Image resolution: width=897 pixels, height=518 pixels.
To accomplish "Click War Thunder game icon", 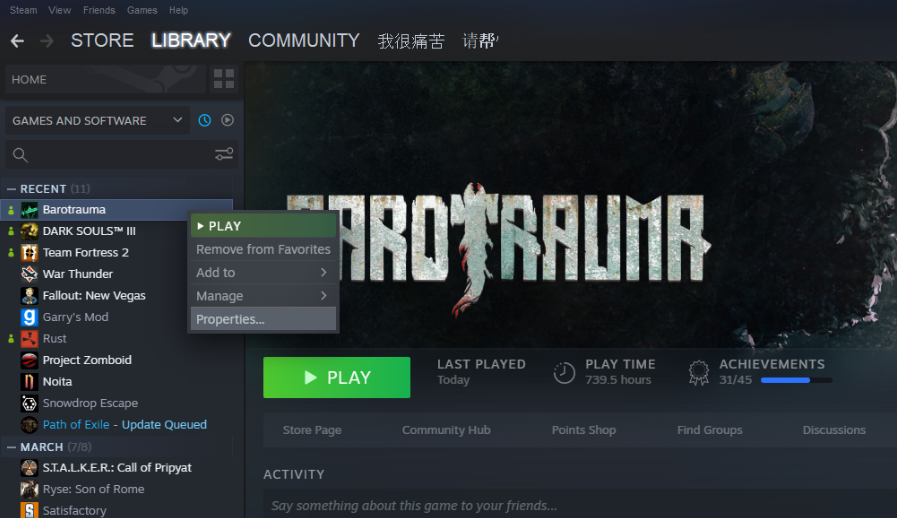I will [x=29, y=274].
